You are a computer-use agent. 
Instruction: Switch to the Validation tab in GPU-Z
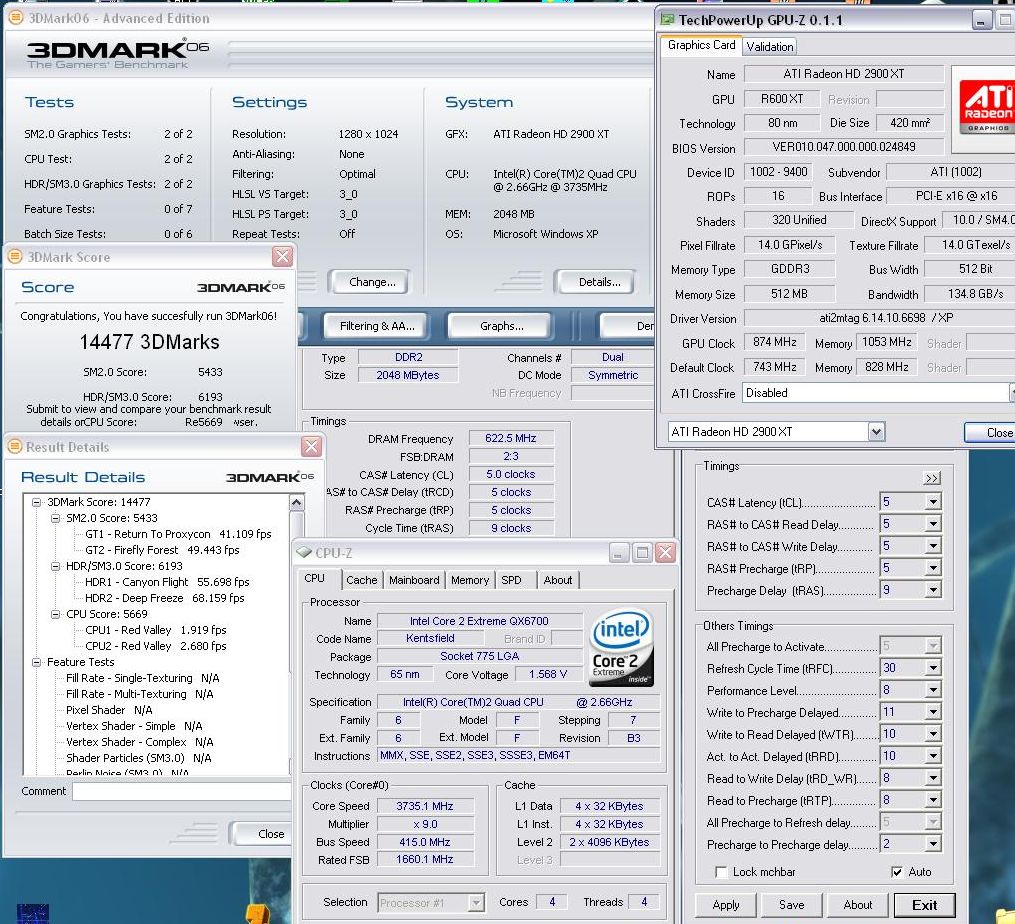point(769,47)
